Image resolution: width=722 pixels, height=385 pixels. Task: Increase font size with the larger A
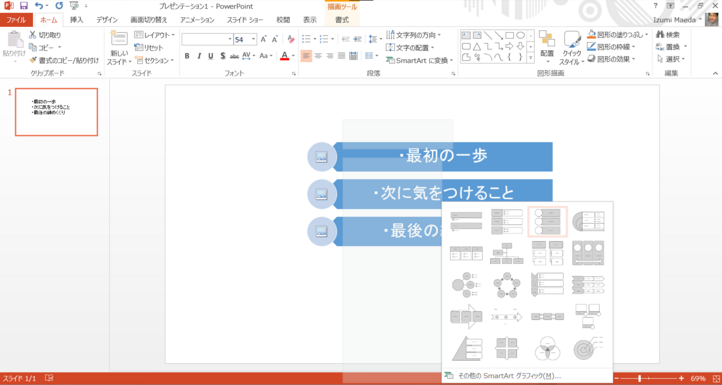[263, 40]
